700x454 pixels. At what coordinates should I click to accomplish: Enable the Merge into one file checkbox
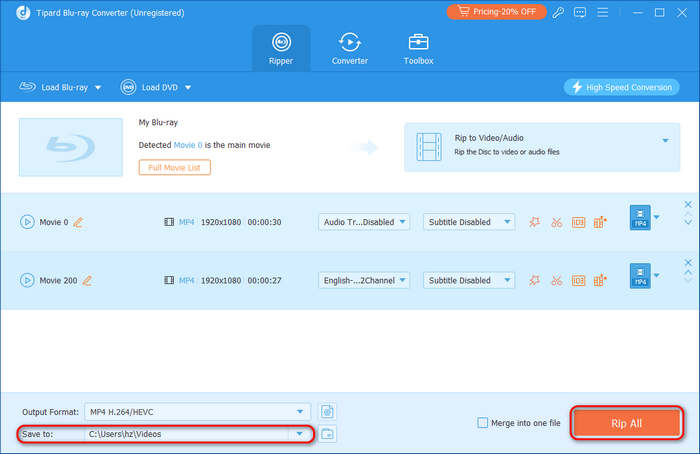pos(484,423)
